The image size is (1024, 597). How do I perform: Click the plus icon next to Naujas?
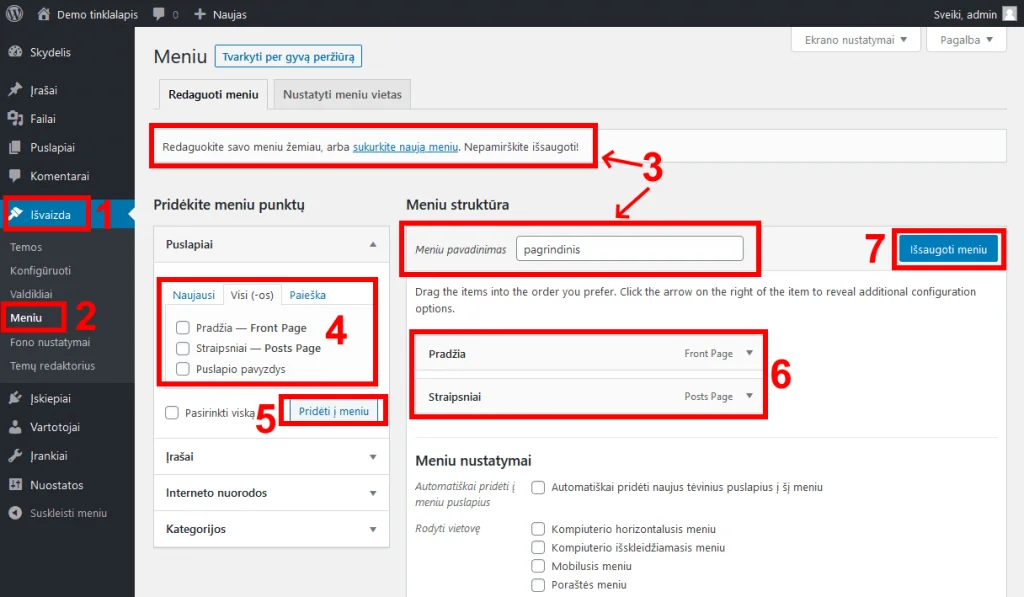200,14
